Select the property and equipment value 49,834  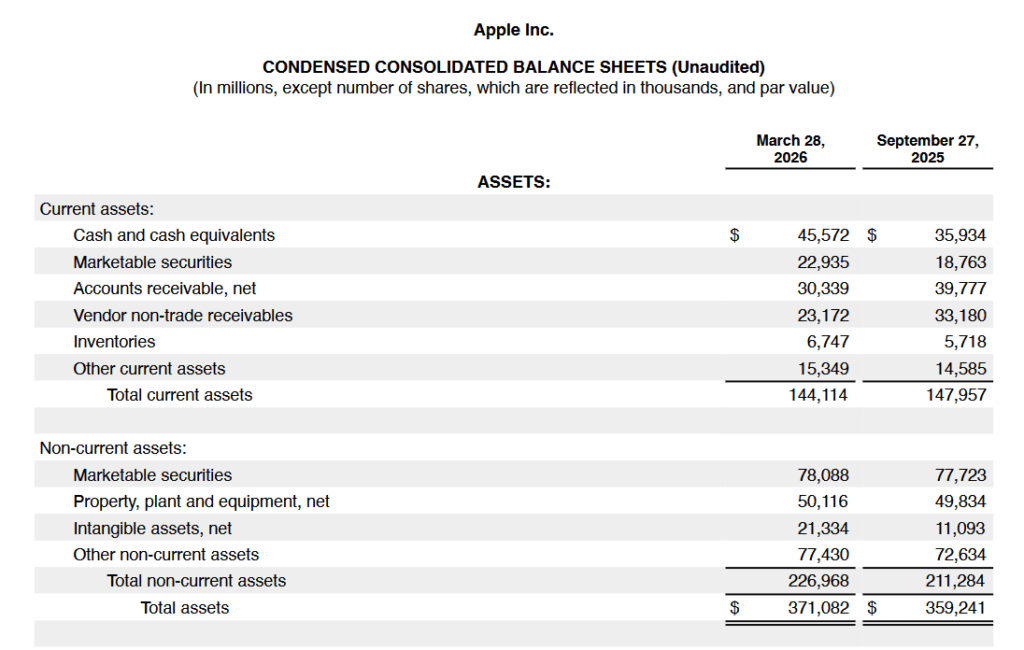pyautogui.click(x=960, y=502)
